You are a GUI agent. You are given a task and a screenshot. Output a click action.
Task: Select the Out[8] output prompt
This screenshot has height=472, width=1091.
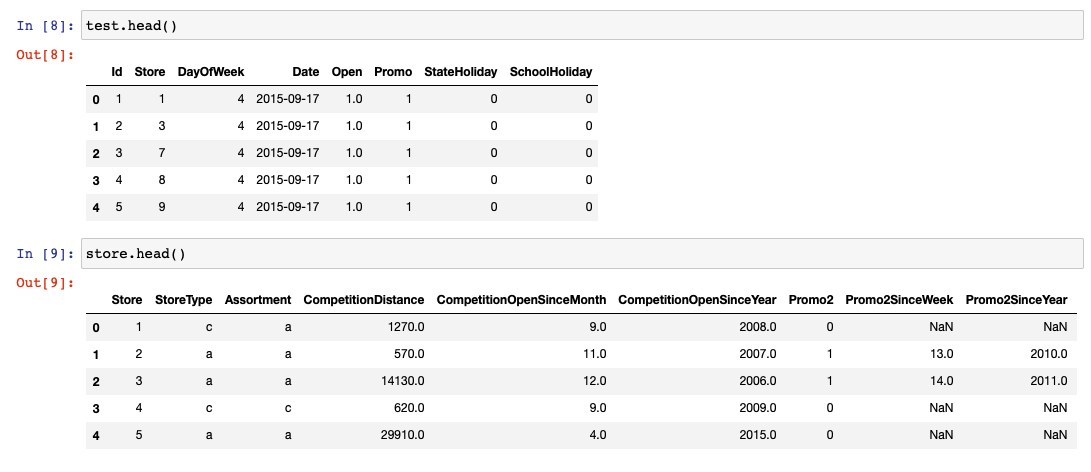45,54
